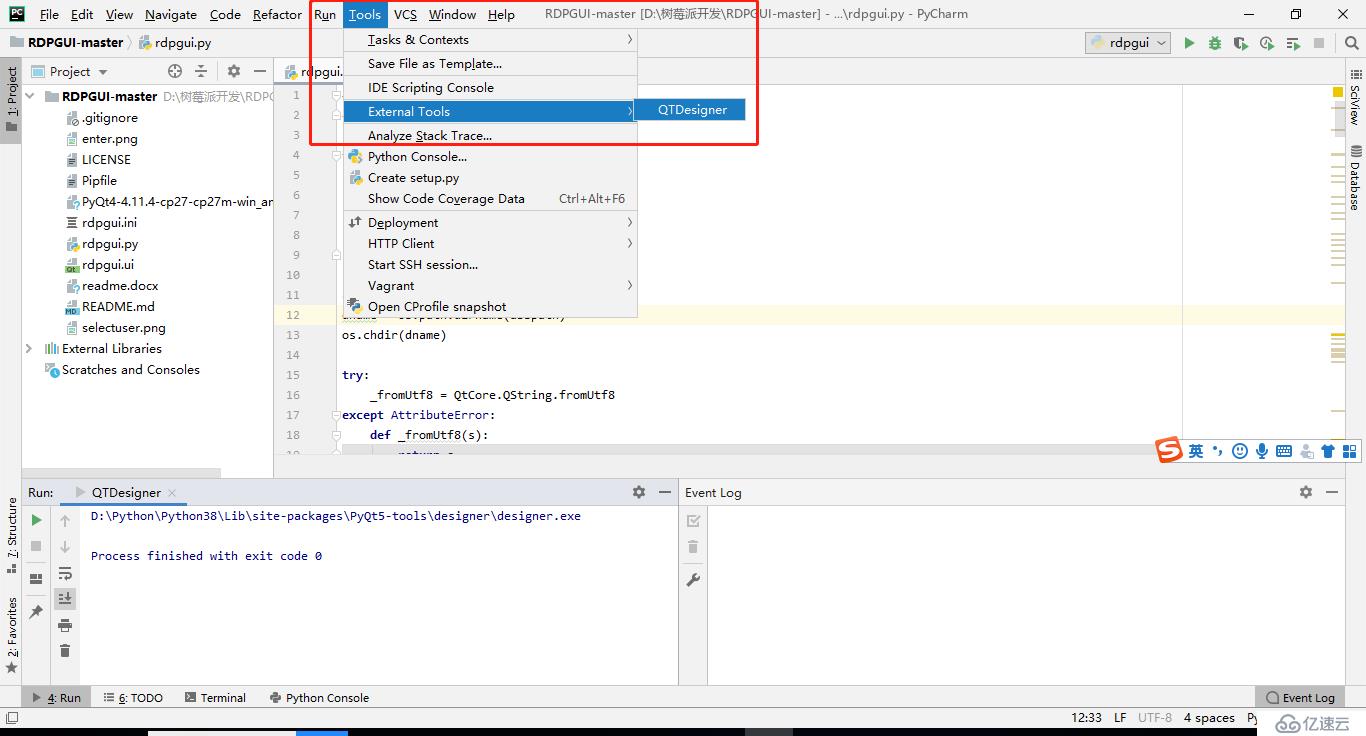Collapse all using Project panel collapse icon

[201, 71]
